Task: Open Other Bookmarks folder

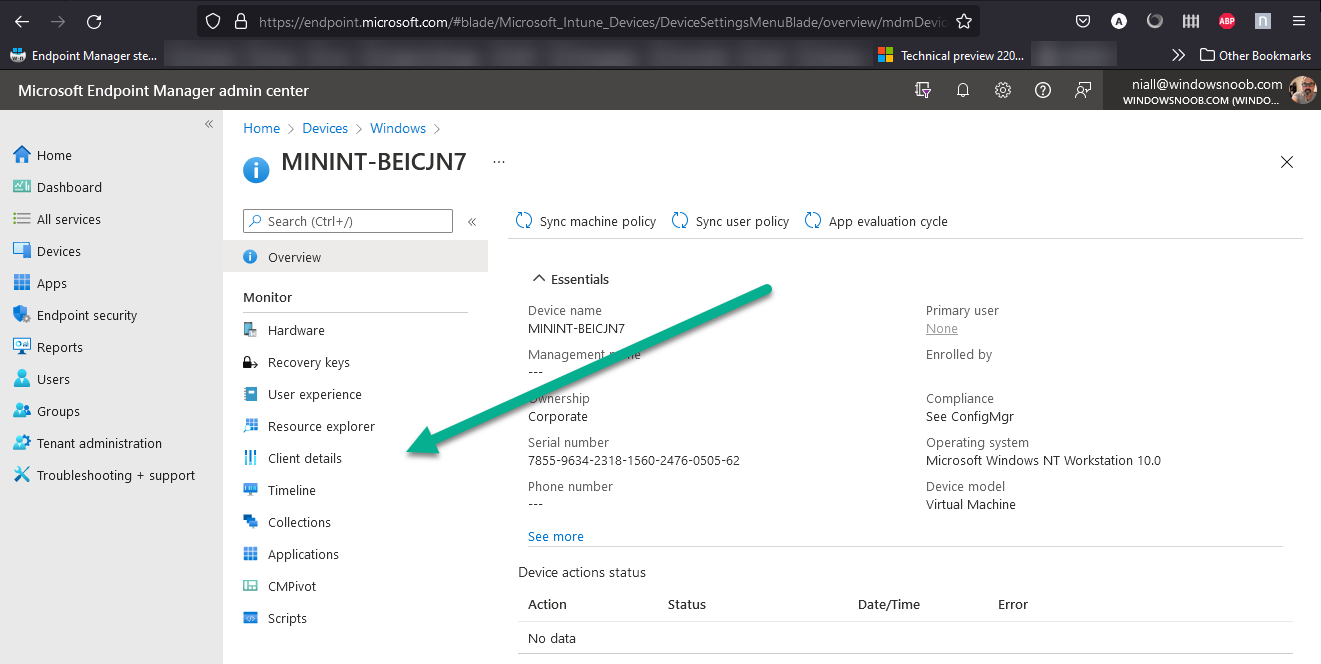Action: (1255, 56)
